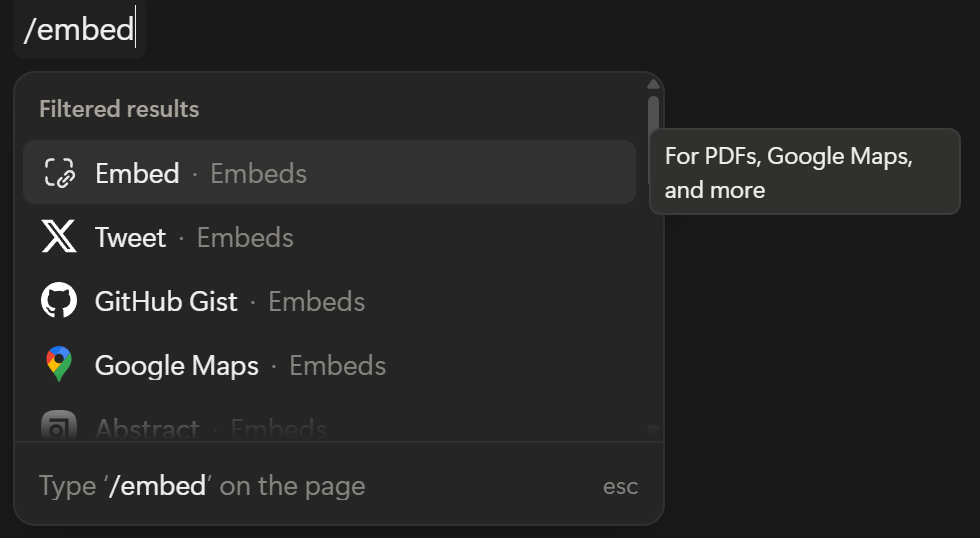Select the "Embed" option label

[137, 173]
